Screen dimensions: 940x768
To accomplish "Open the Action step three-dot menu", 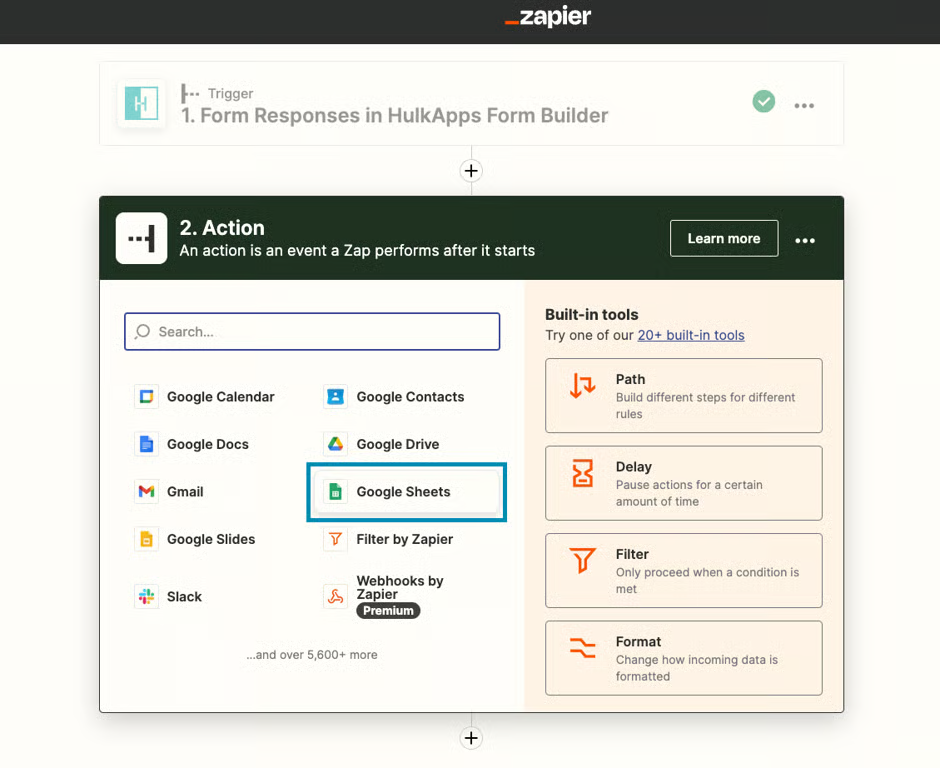I will pos(805,240).
